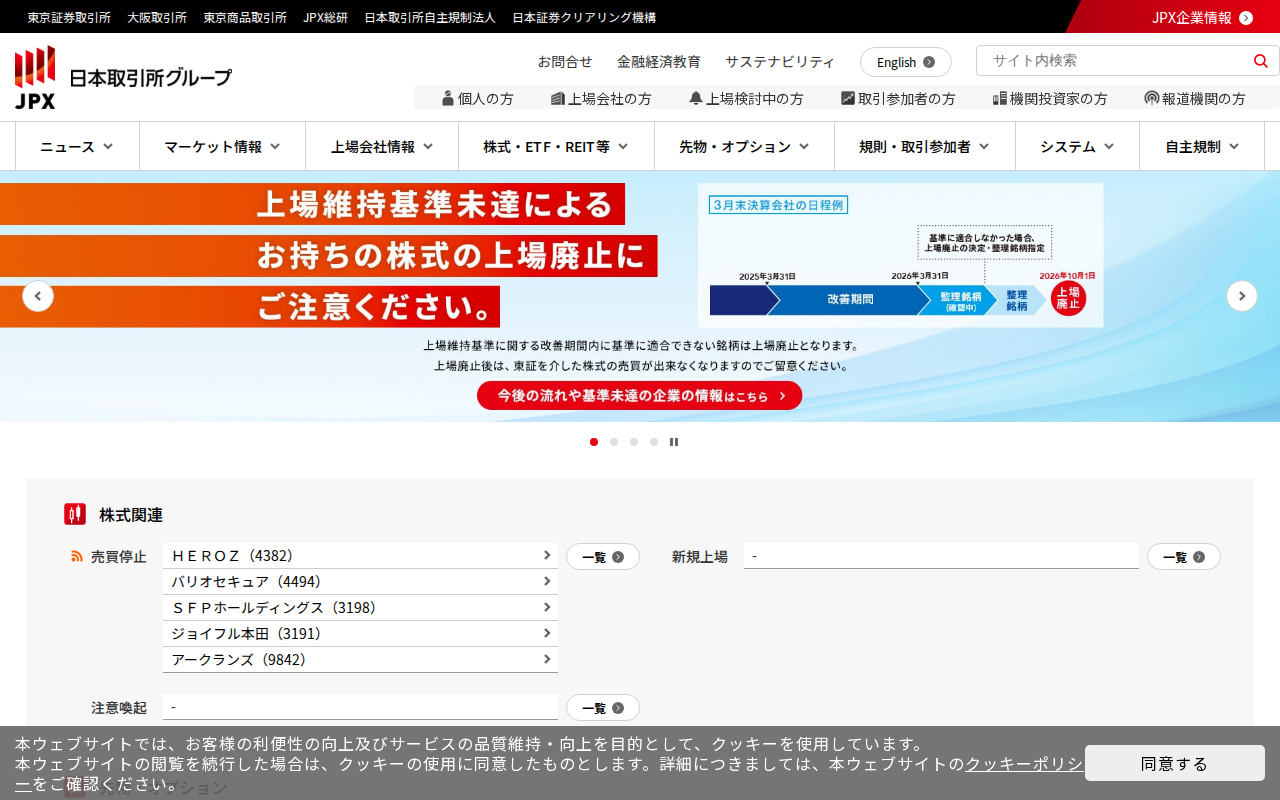Open the バリオセキュア (4494) entry

[360, 582]
